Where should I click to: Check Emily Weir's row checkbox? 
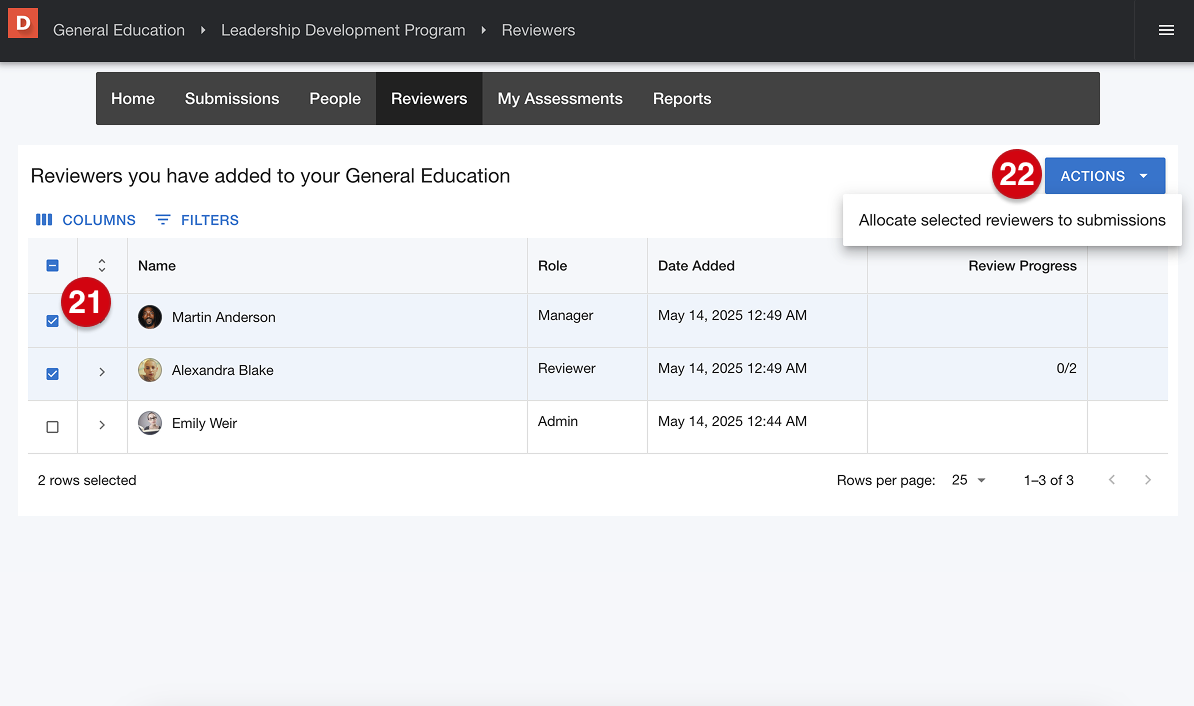point(53,427)
